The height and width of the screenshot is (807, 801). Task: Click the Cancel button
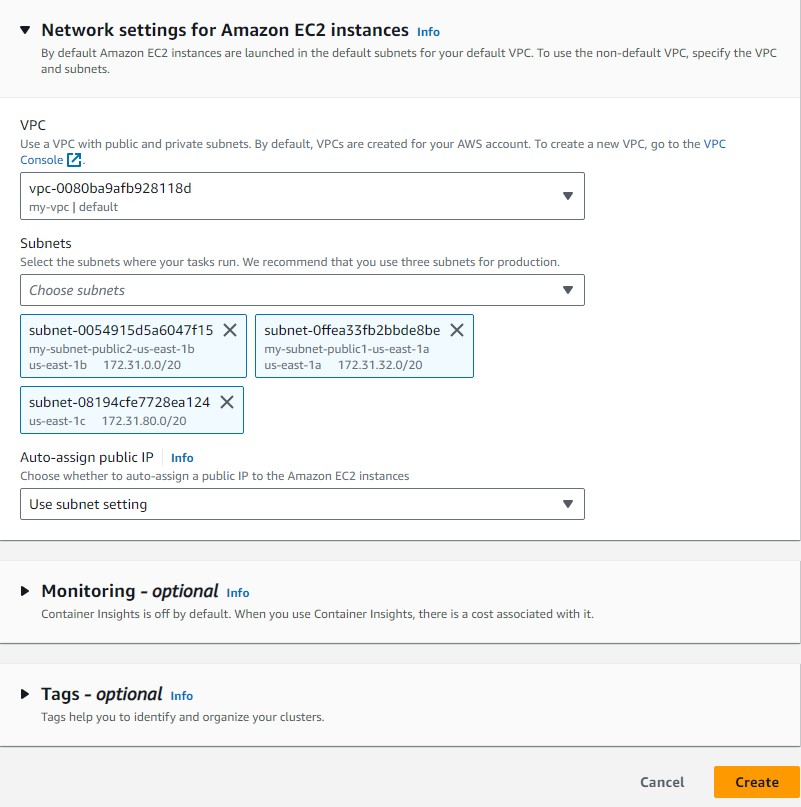click(662, 782)
